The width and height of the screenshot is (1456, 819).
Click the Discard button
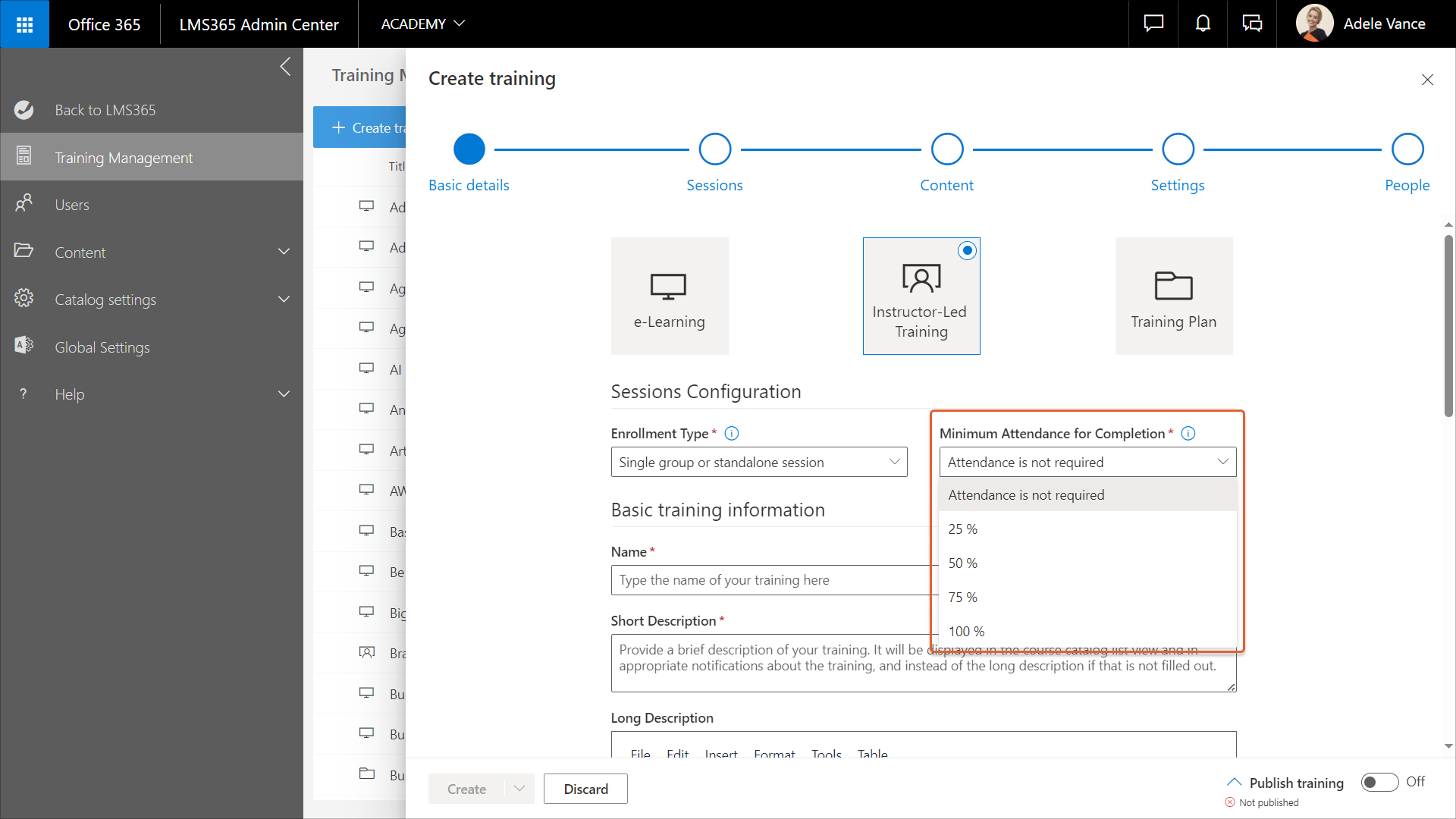pos(585,789)
